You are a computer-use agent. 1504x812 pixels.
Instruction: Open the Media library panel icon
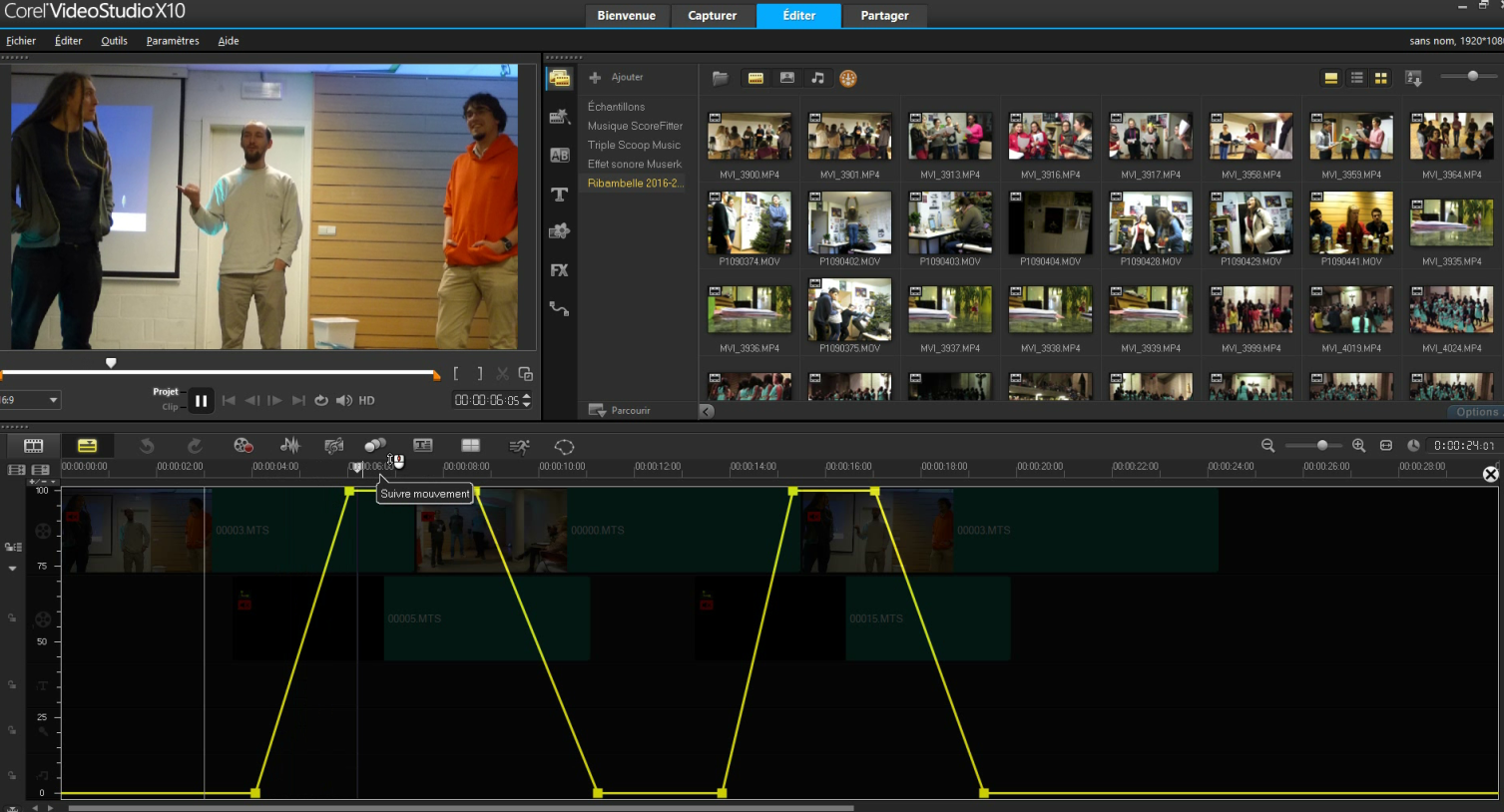tap(559, 78)
